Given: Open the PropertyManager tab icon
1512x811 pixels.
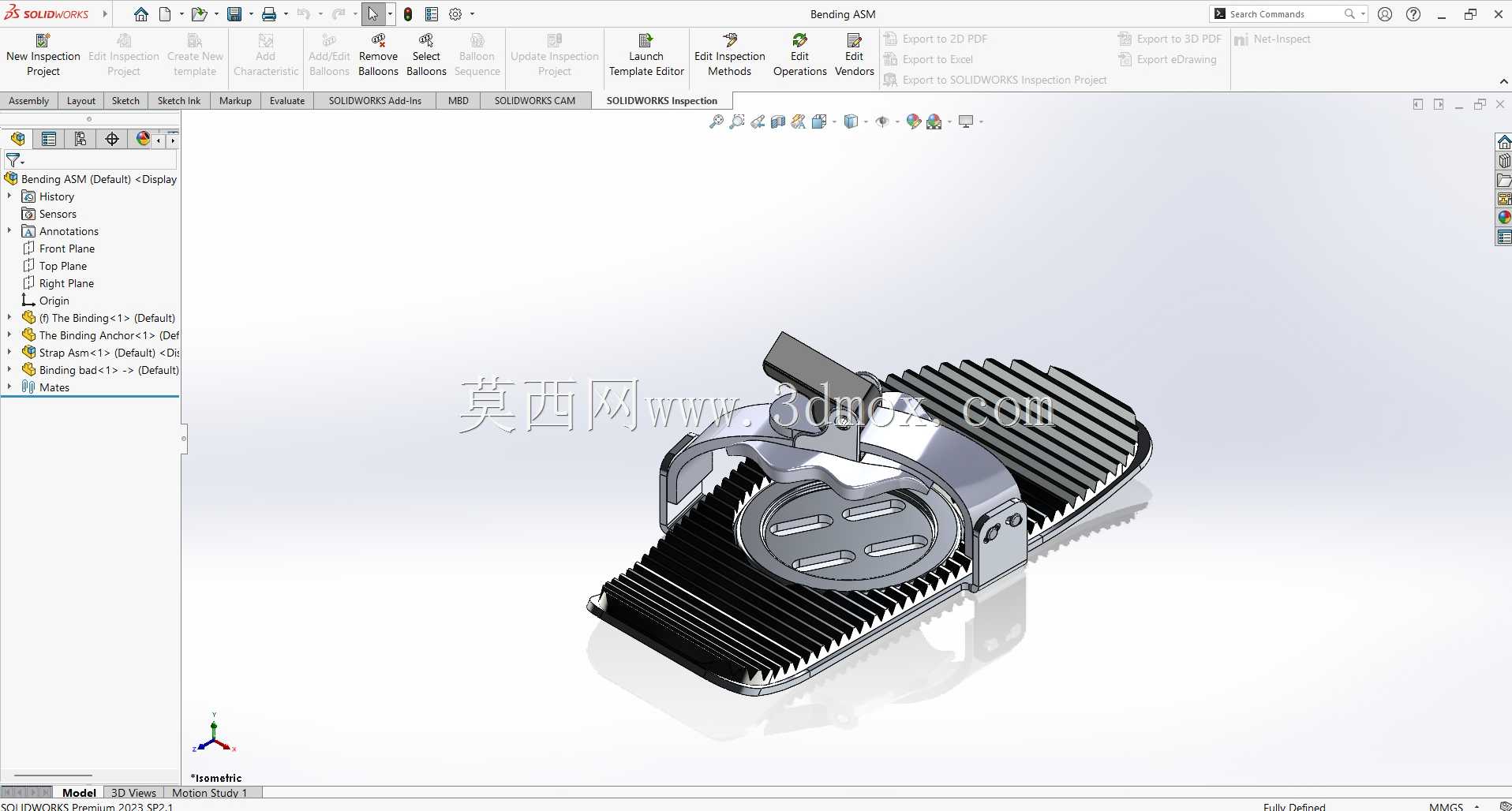Looking at the screenshot, I should (x=49, y=140).
